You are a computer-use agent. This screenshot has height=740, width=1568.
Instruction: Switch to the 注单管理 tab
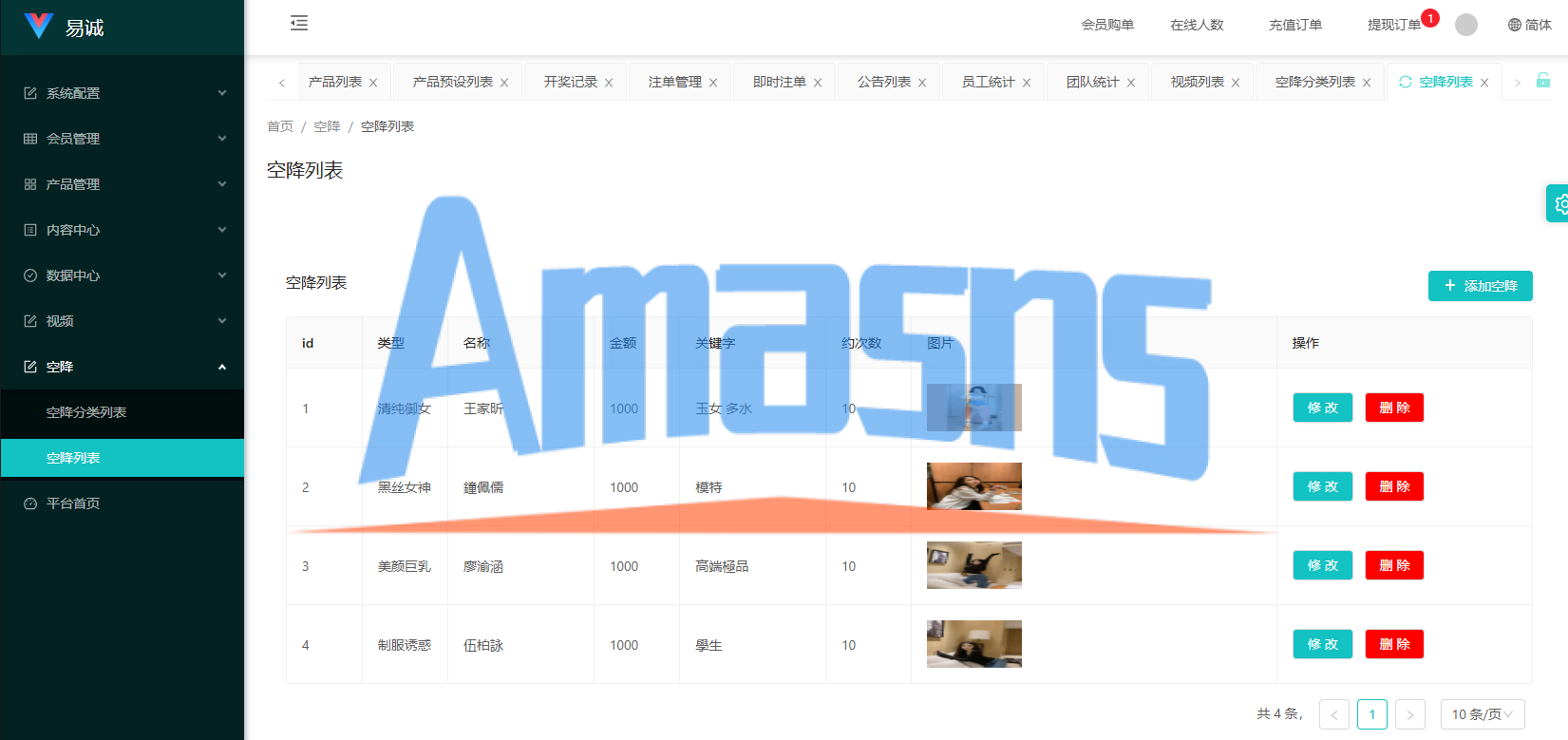coord(675,83)
